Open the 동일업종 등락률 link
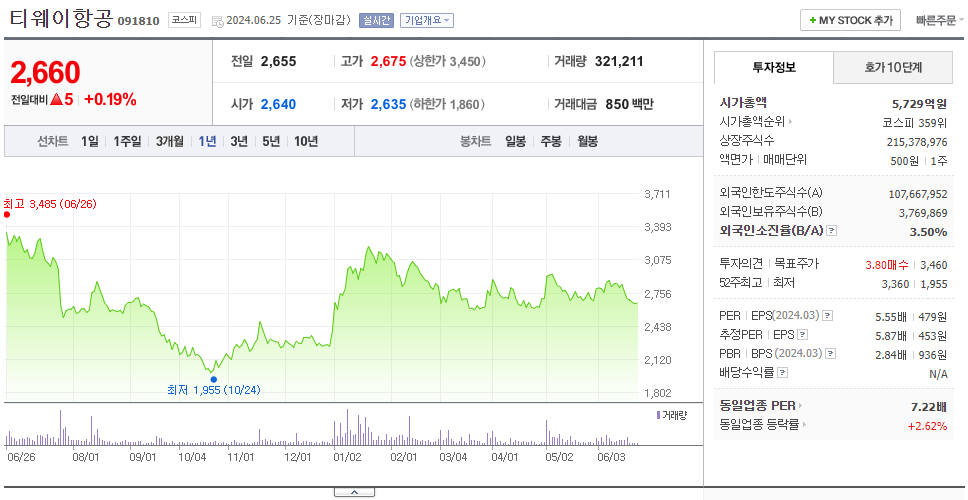 759,425
